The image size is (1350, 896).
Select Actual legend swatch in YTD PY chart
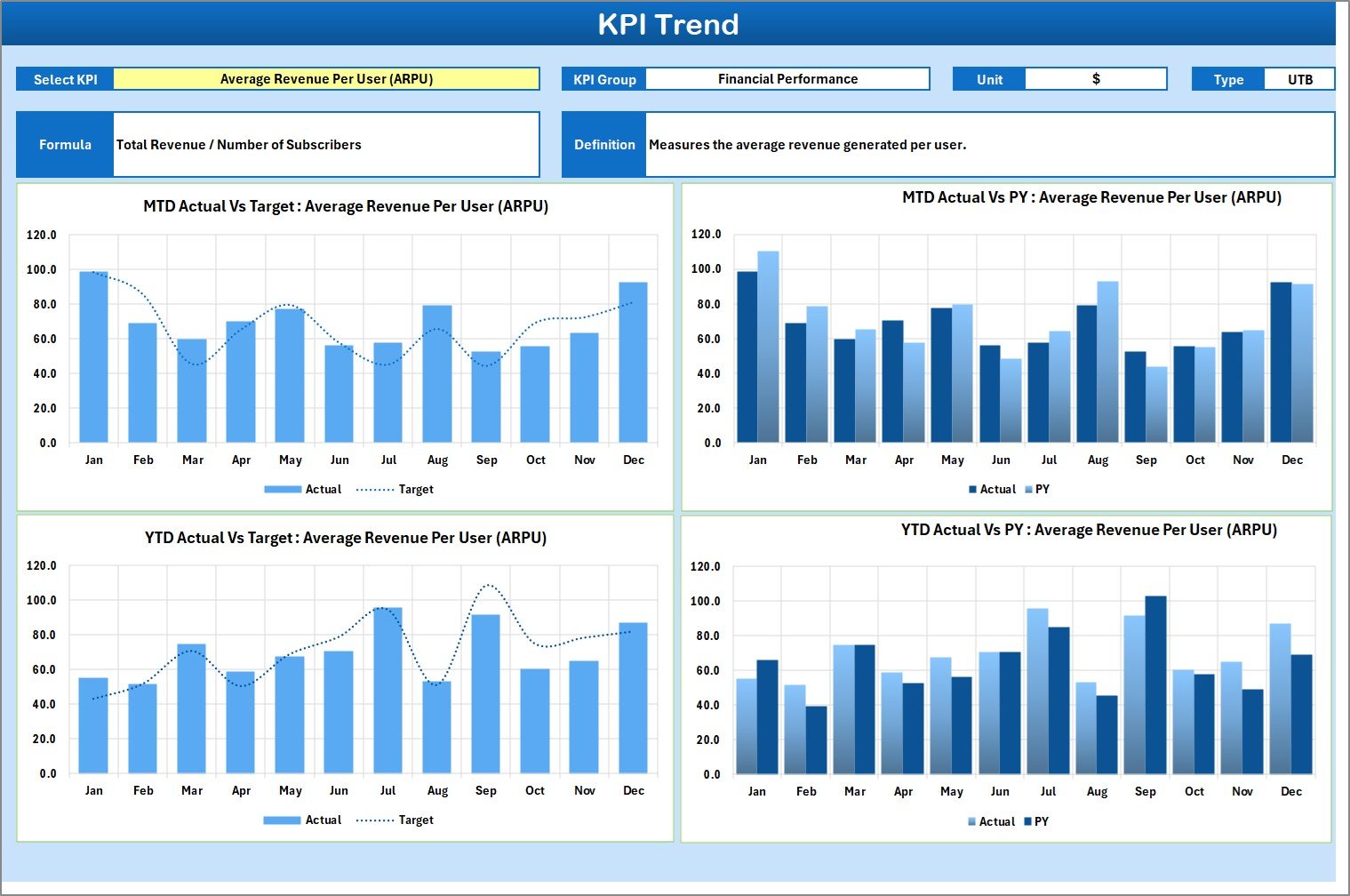pyautogui.click(x=972, y=822)
